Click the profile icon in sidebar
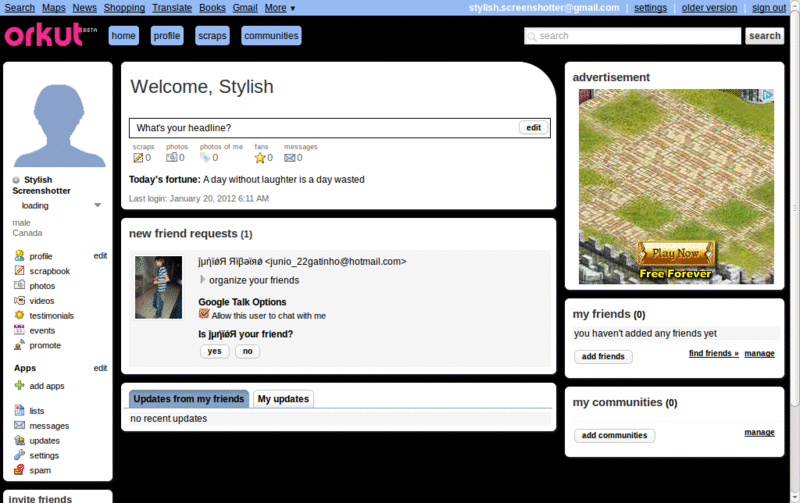The width and height of the screenshot is (800, 503). tap(19, 256)
